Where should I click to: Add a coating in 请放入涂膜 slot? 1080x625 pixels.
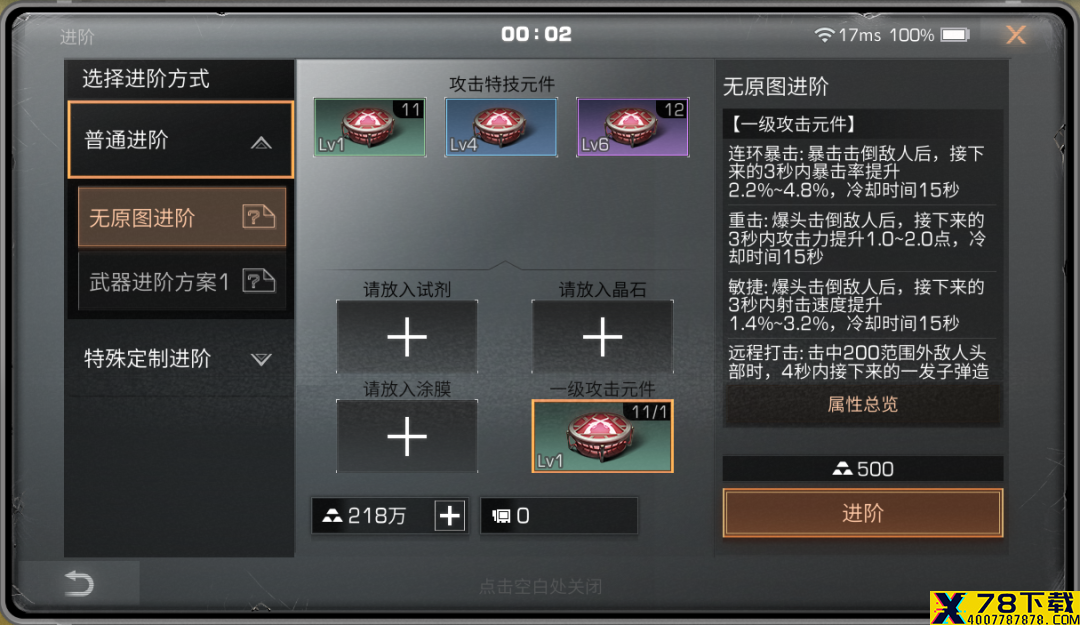(x=407, y=436)
